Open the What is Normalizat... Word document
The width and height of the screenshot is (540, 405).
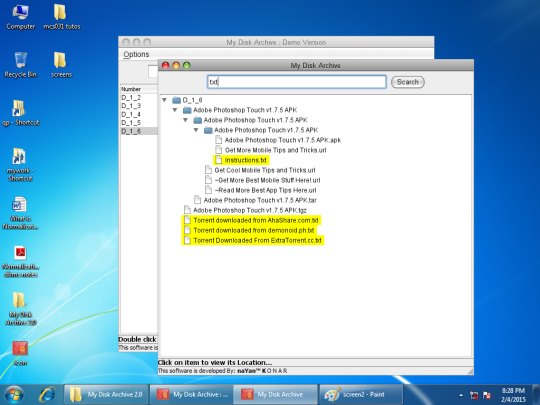click(x=20, y=213)
